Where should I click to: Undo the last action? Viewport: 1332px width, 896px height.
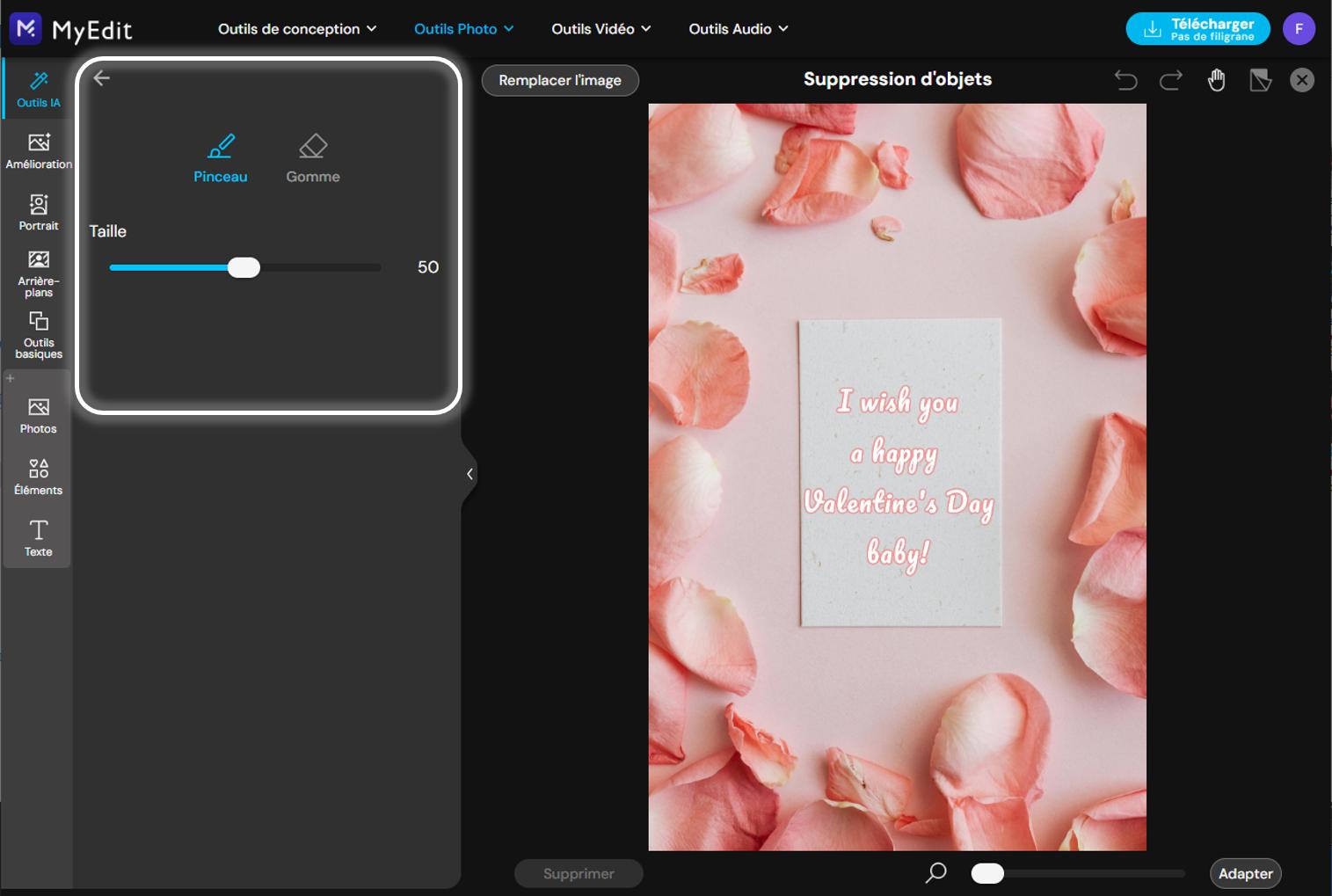[1125, 80]
